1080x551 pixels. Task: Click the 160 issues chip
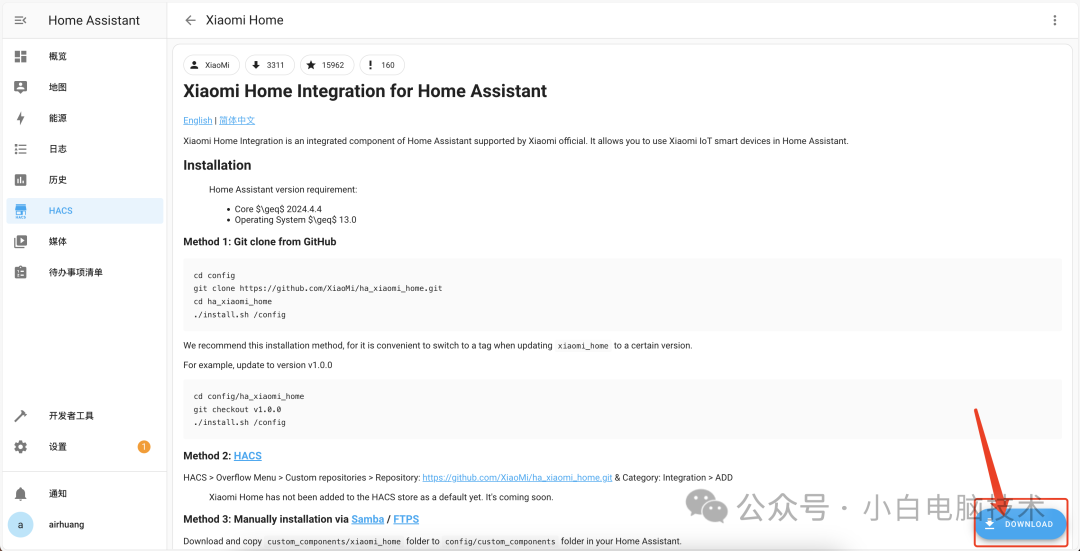382,65
